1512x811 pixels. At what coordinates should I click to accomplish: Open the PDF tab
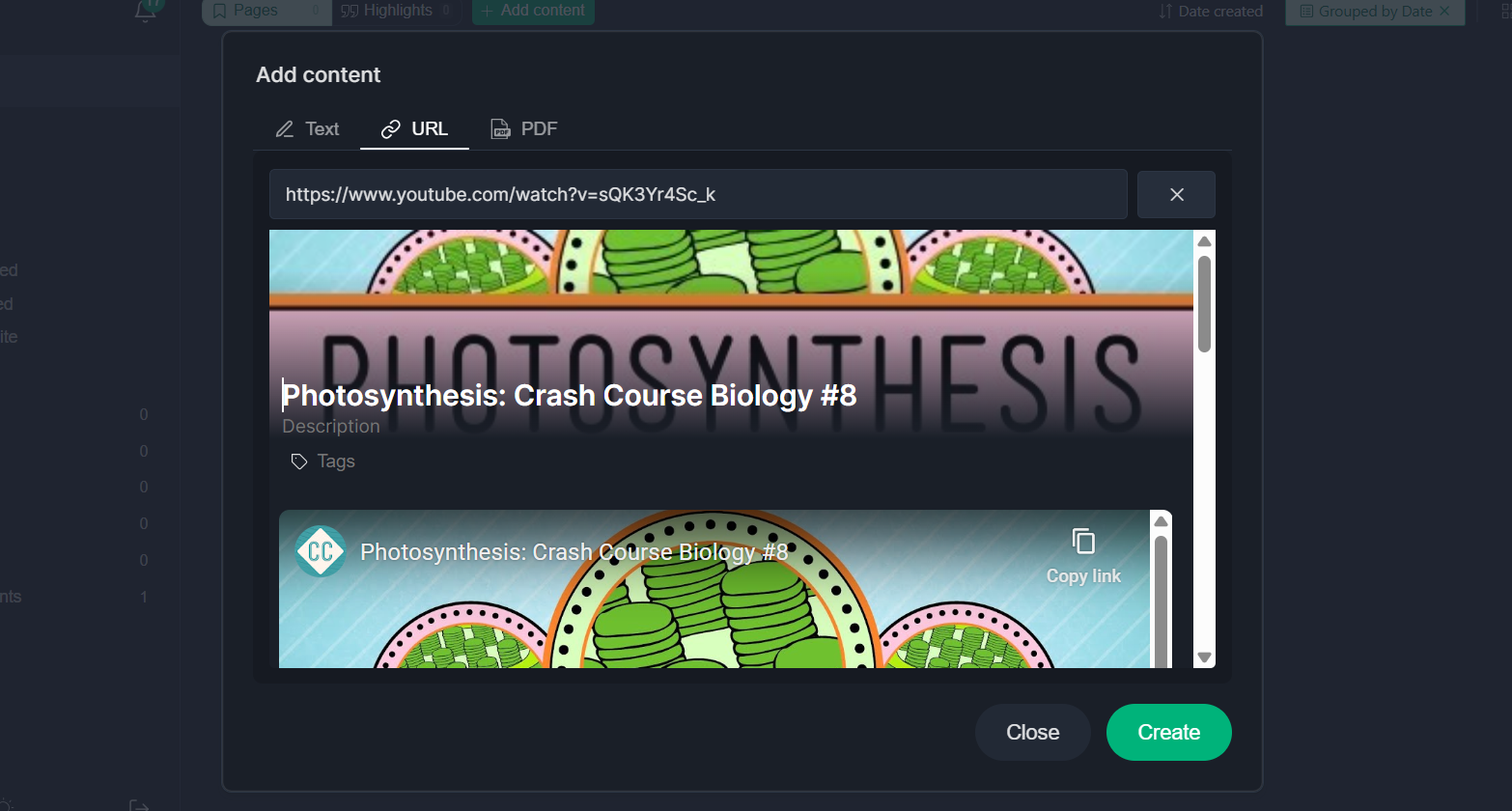[523, 128]
